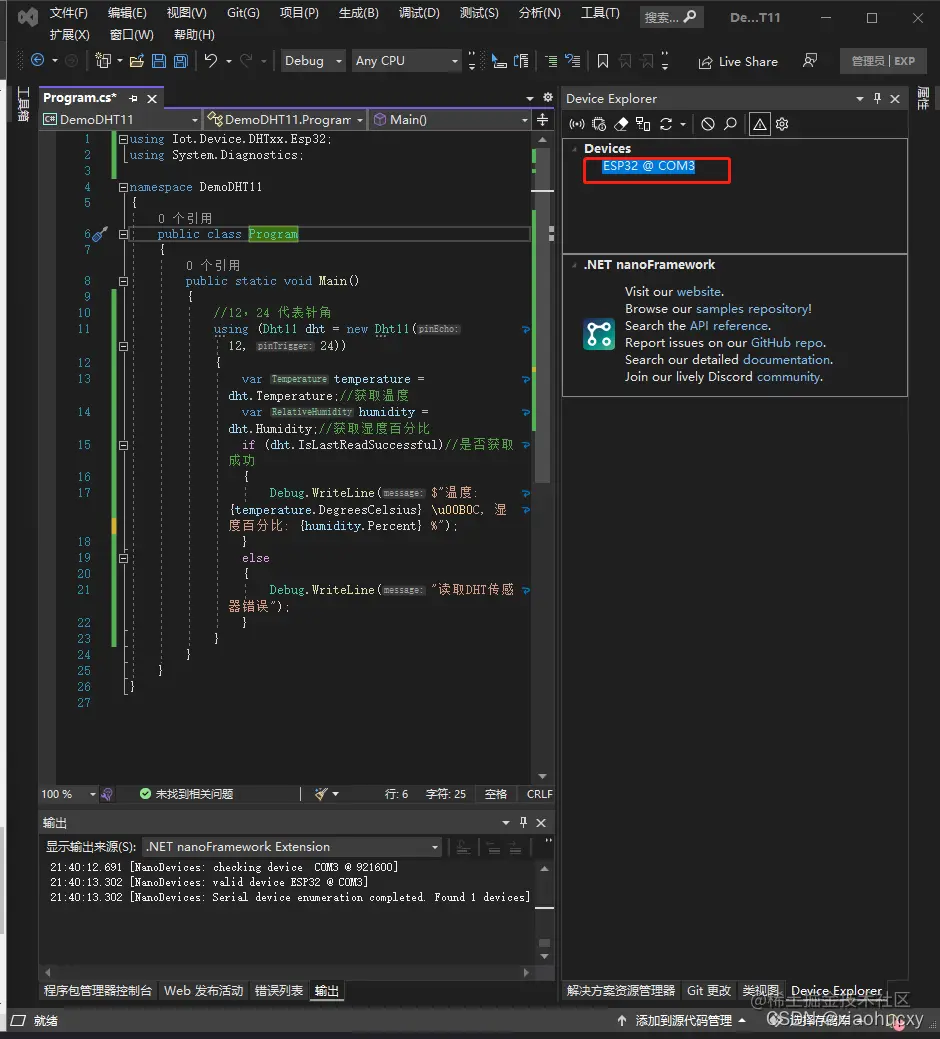Open the GitHub repo link

pos(786,343)
